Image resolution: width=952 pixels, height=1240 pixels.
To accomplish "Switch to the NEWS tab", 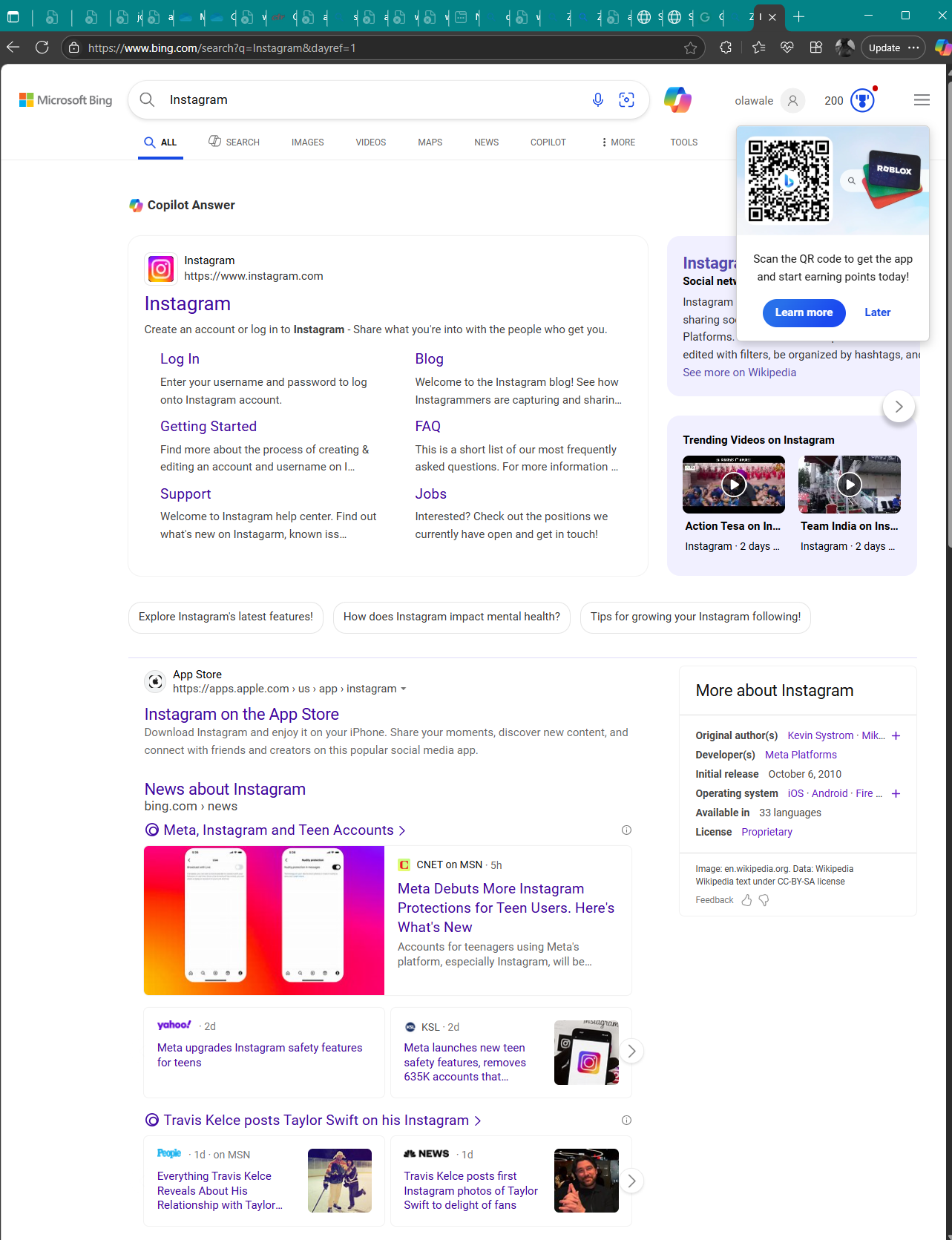I will [487, 142].
